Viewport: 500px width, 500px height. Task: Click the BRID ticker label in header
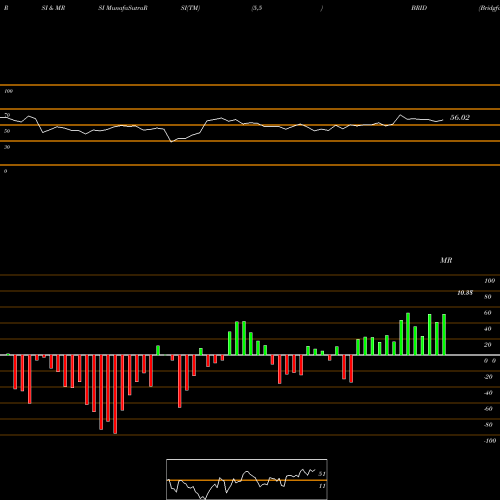(x=419, y=8)
